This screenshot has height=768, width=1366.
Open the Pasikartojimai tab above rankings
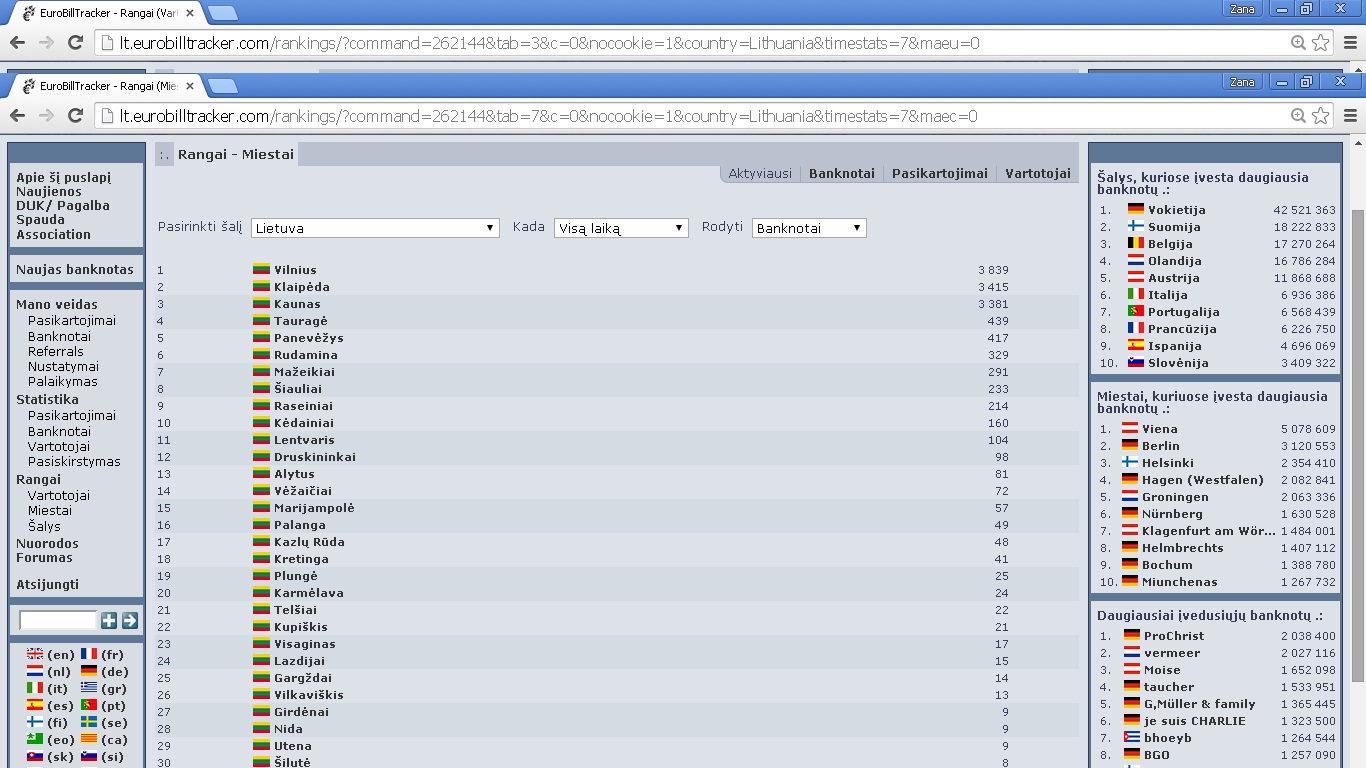coord(940,173)
